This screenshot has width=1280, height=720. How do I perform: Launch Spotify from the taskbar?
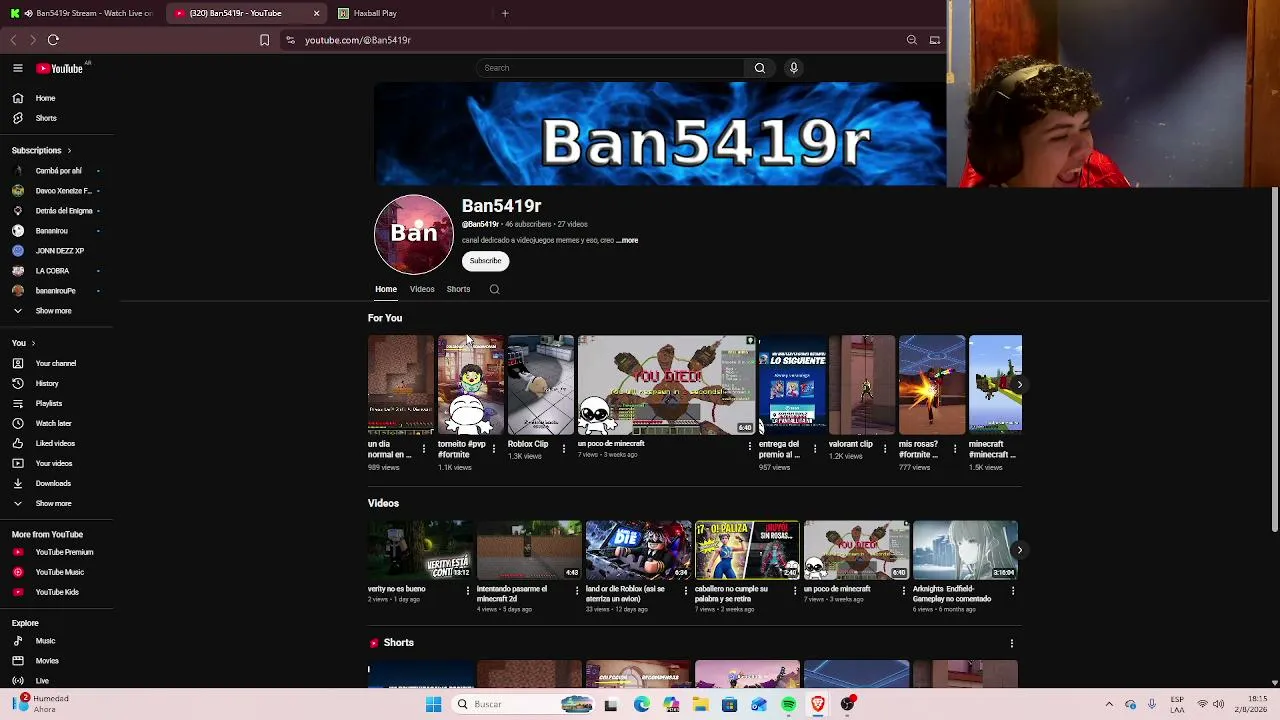tap(789, 704)
